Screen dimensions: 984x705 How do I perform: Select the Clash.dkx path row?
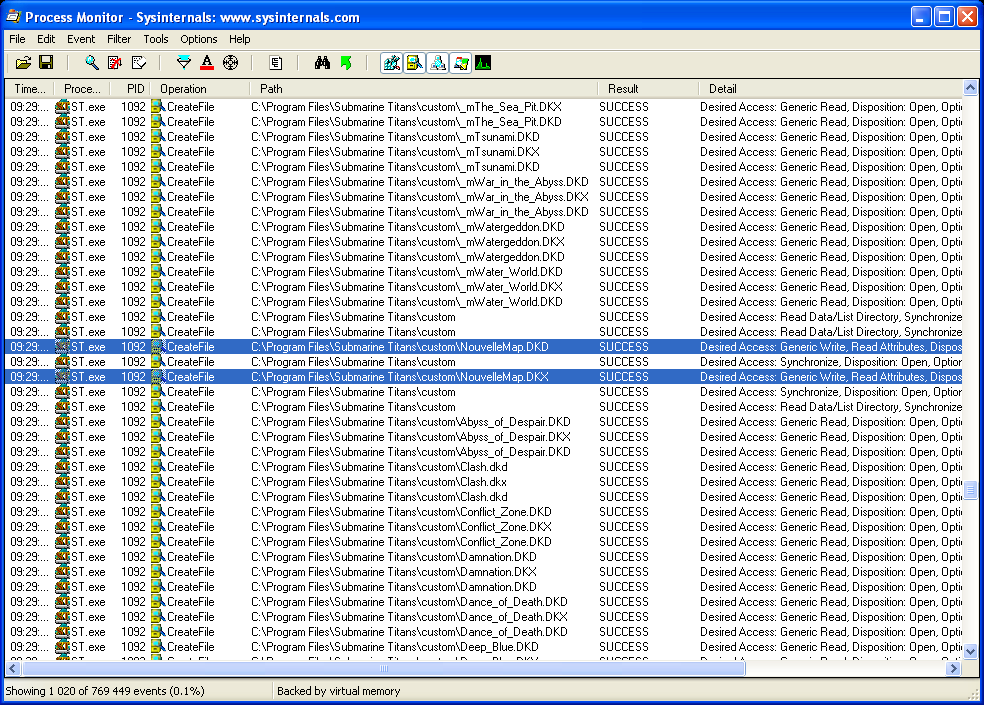[483, 482]
